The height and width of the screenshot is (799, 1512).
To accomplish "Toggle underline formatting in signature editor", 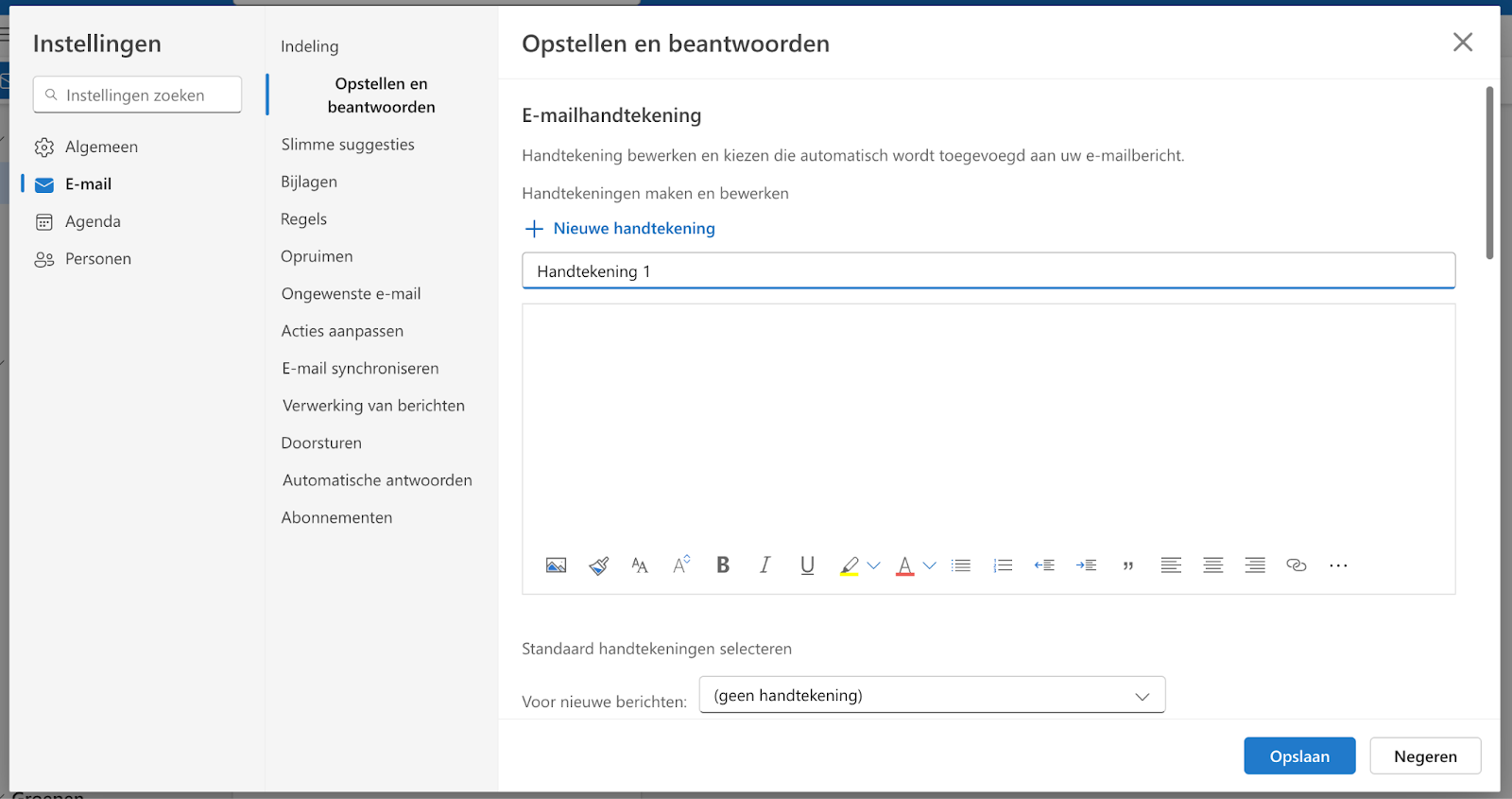I will (807, 565).
